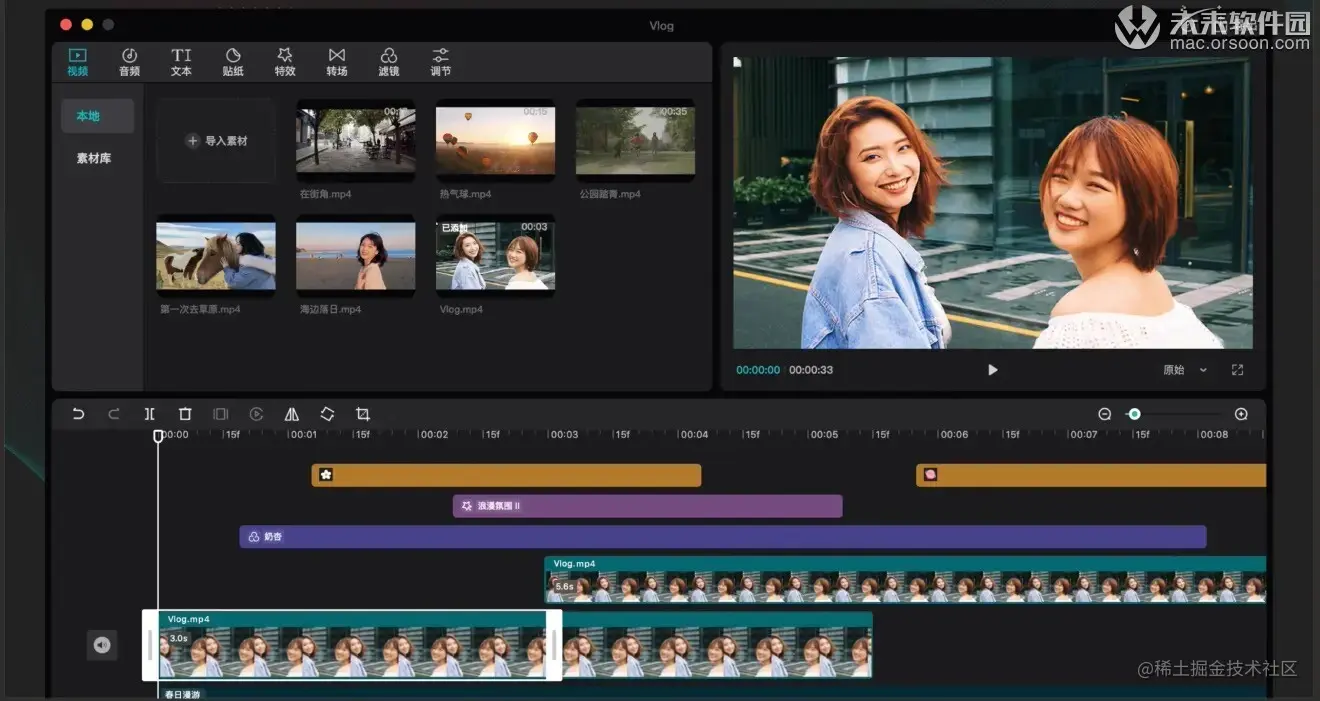Switch to the 贴纸 (Sticker) tab

(233, 62)
